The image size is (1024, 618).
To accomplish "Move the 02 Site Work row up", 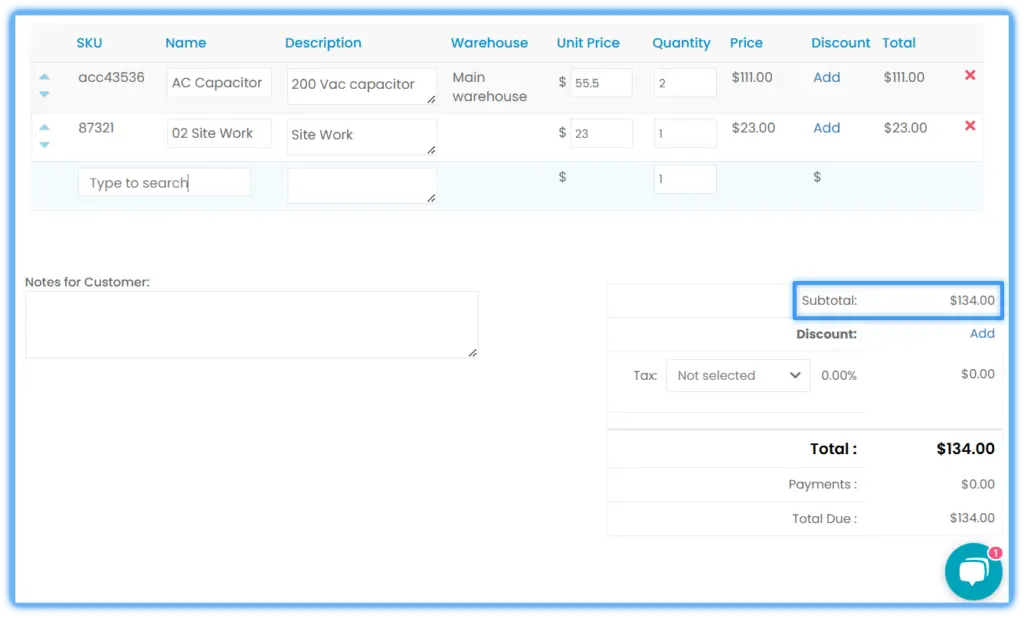I will [x=44, y=127].
